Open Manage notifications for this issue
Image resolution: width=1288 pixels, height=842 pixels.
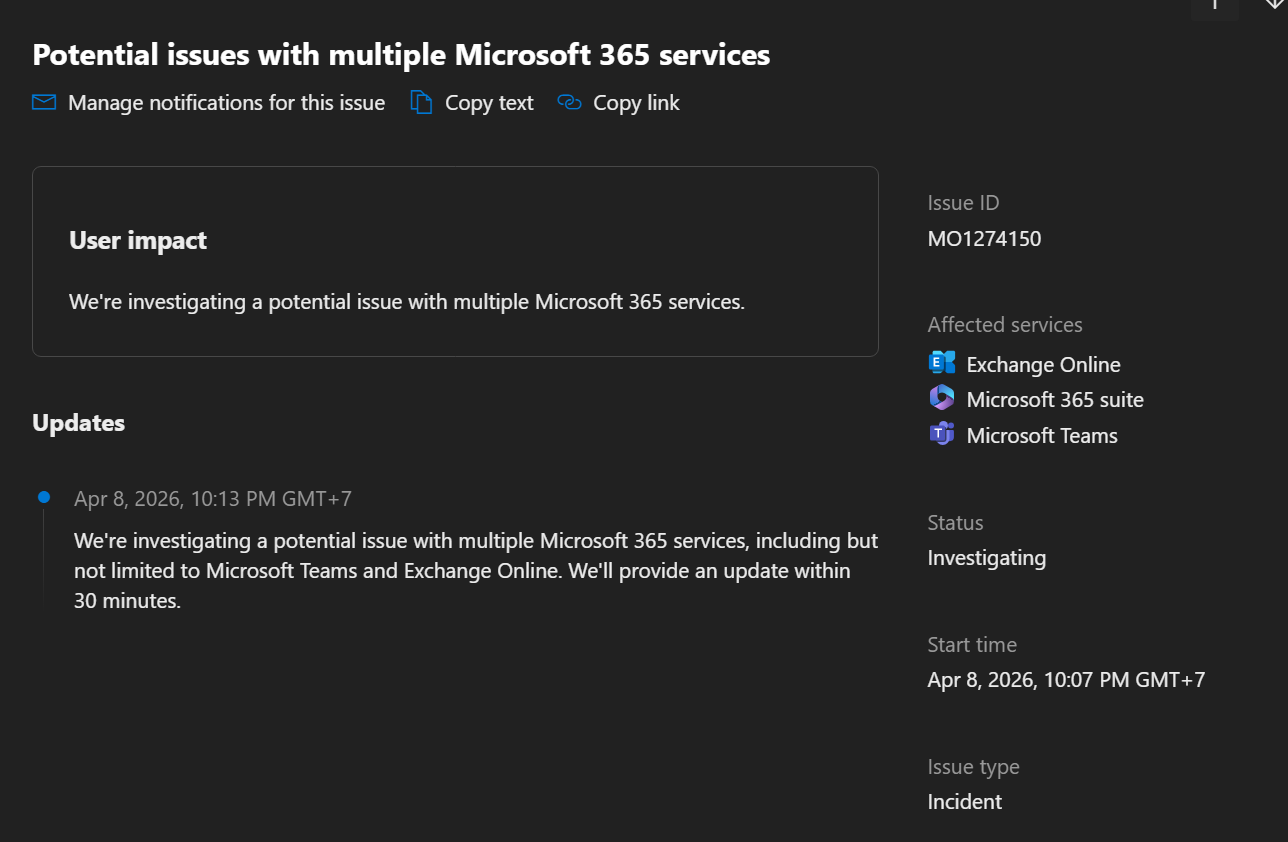226,103
